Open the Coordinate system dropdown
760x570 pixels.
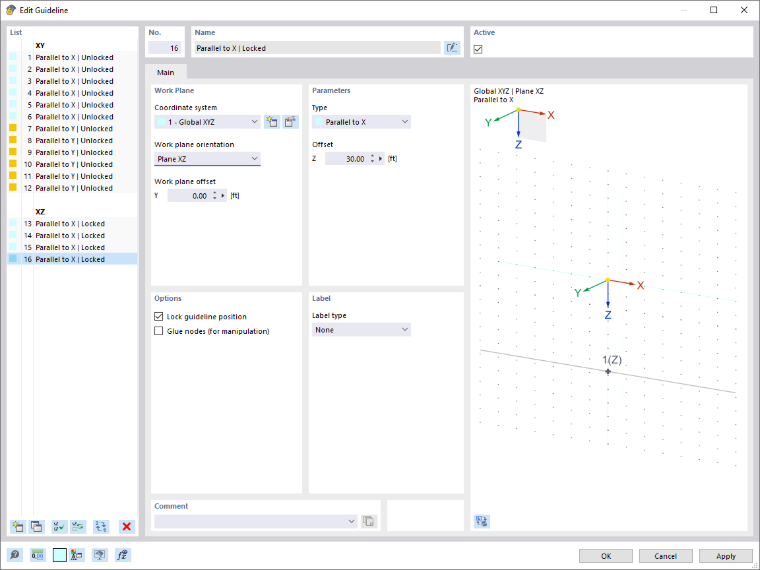[207, 122]
